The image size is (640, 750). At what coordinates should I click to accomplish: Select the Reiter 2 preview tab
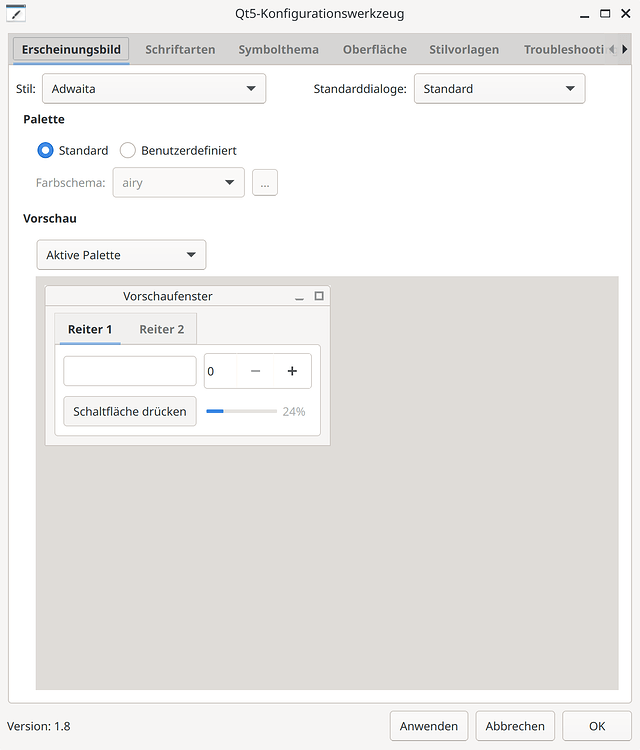[x=162, y=330]
